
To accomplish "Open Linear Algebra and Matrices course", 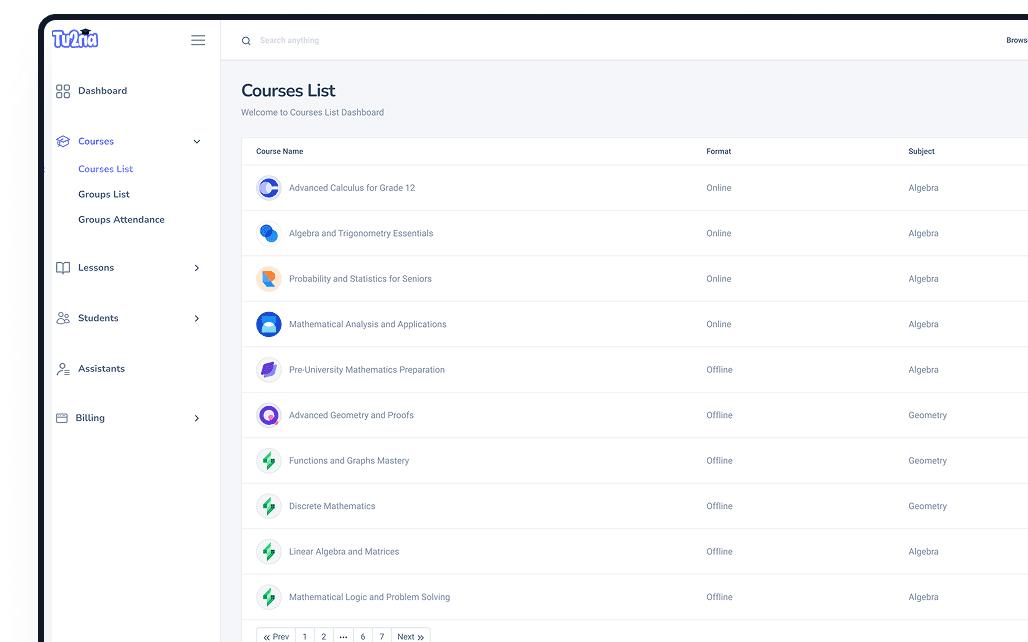I will (344, 552).
